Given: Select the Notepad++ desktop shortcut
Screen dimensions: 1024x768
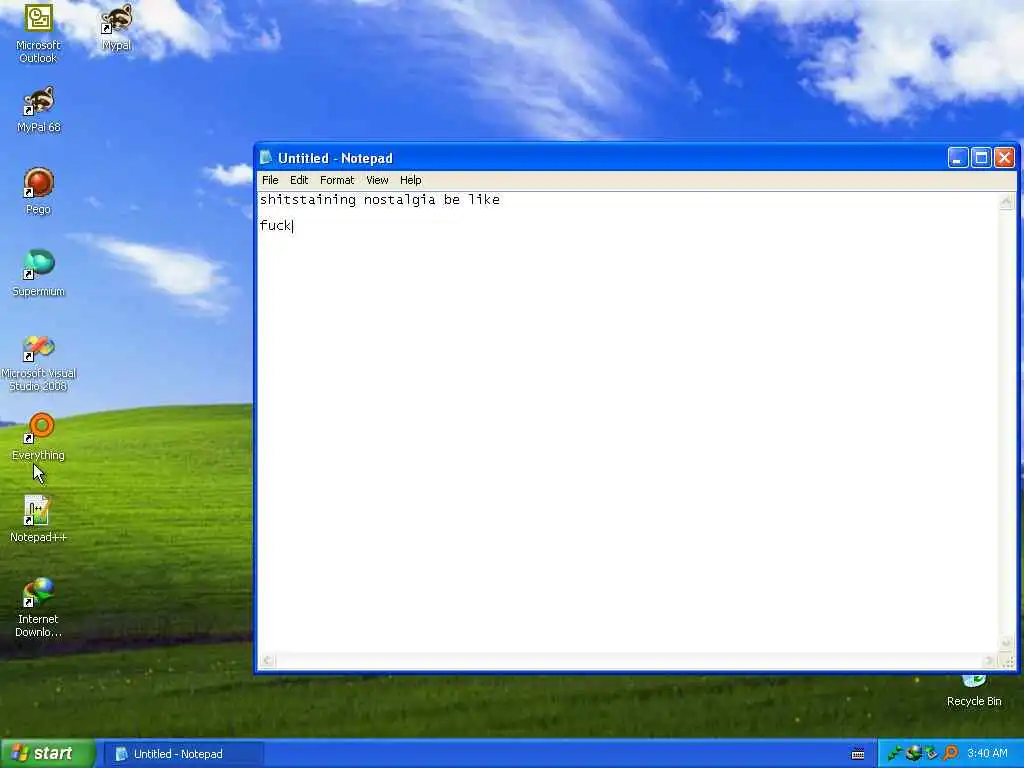Looking at the screenshot, I should pyautogui.click(x=38, y=520).
